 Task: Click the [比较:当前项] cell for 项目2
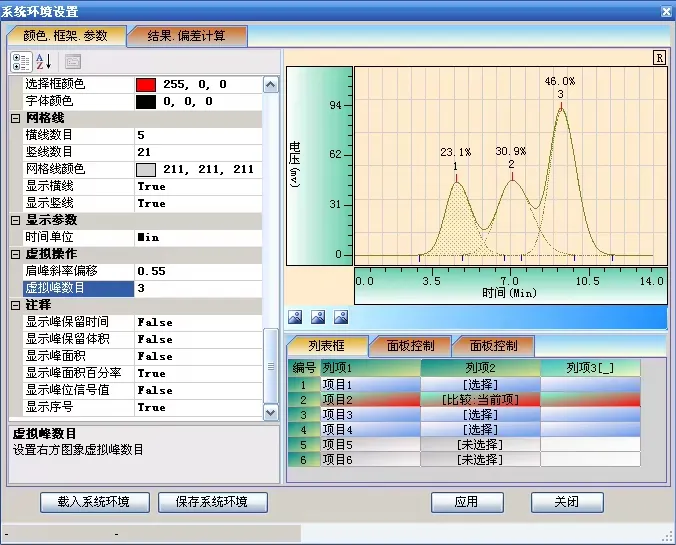(x=480, y=400)
